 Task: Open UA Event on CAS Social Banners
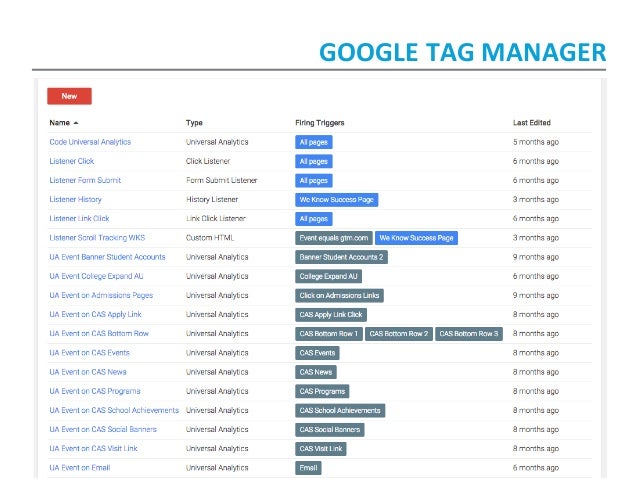click(103, 429)
